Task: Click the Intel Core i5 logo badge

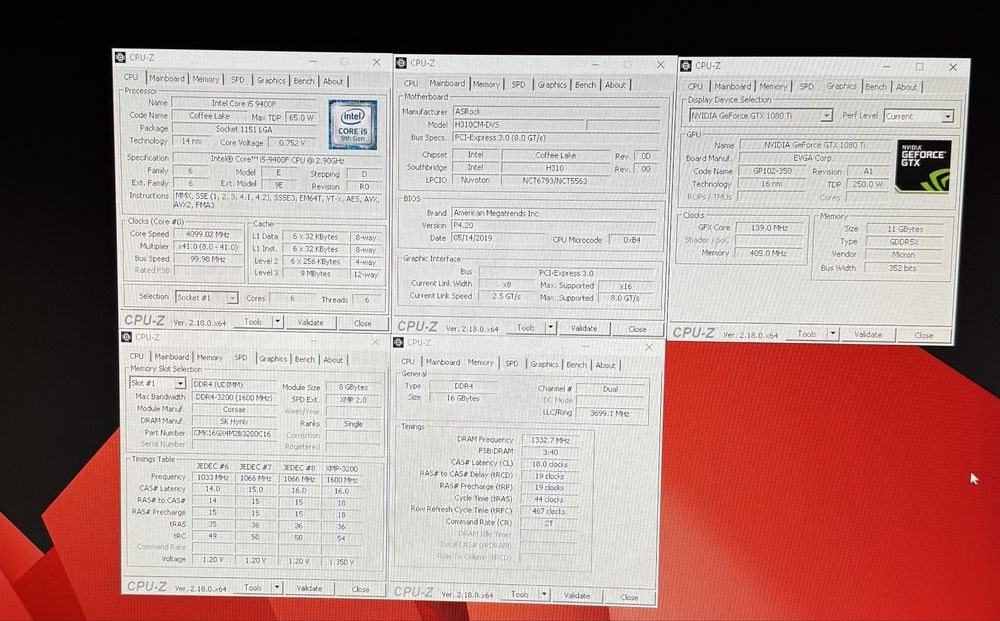Action: (x=353, y=124)
